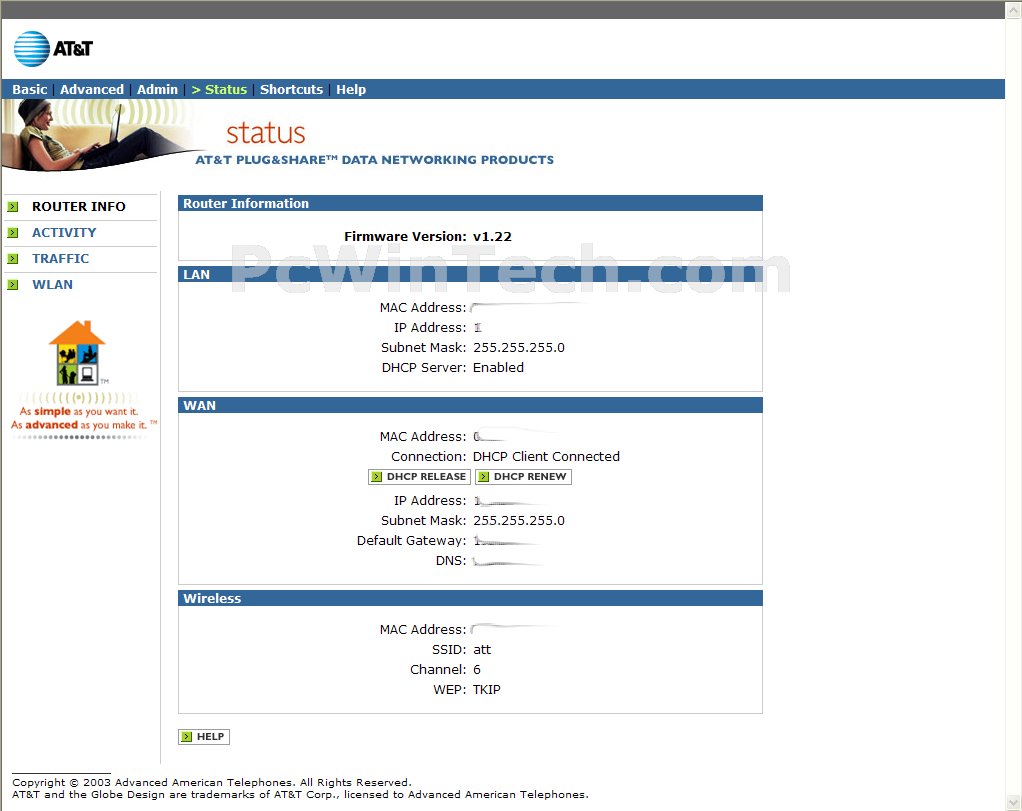Click the WEP value TKIP

pyautogui.click(x=487, y=690)
